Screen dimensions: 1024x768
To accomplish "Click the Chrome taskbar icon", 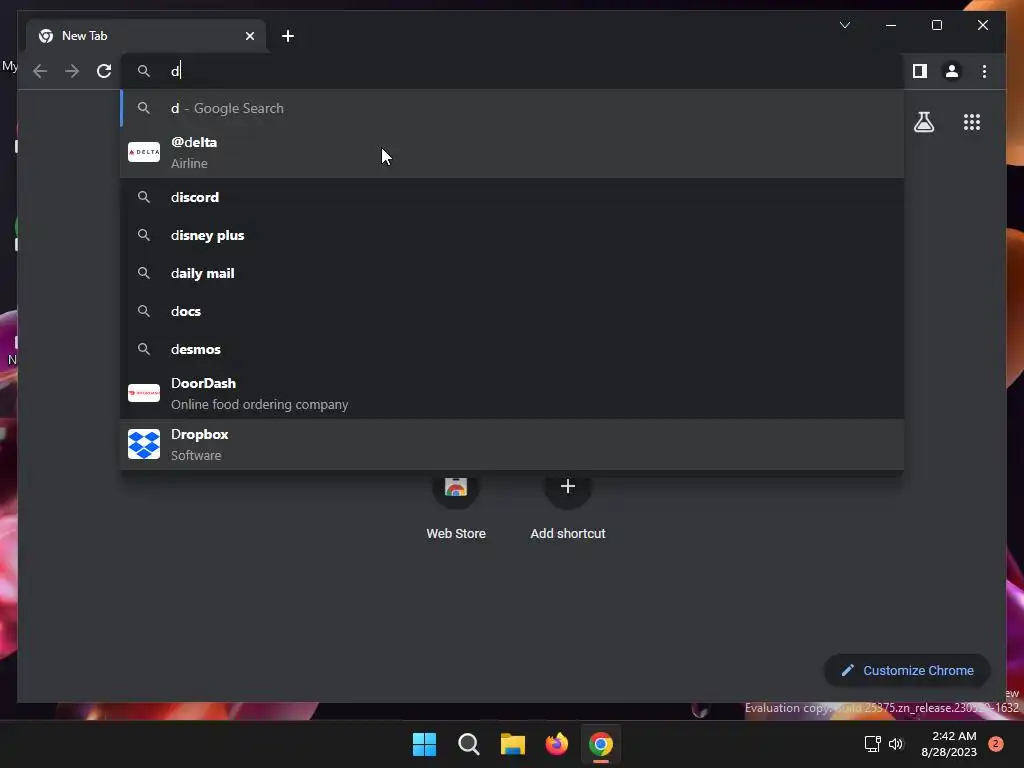I will 601,744.
